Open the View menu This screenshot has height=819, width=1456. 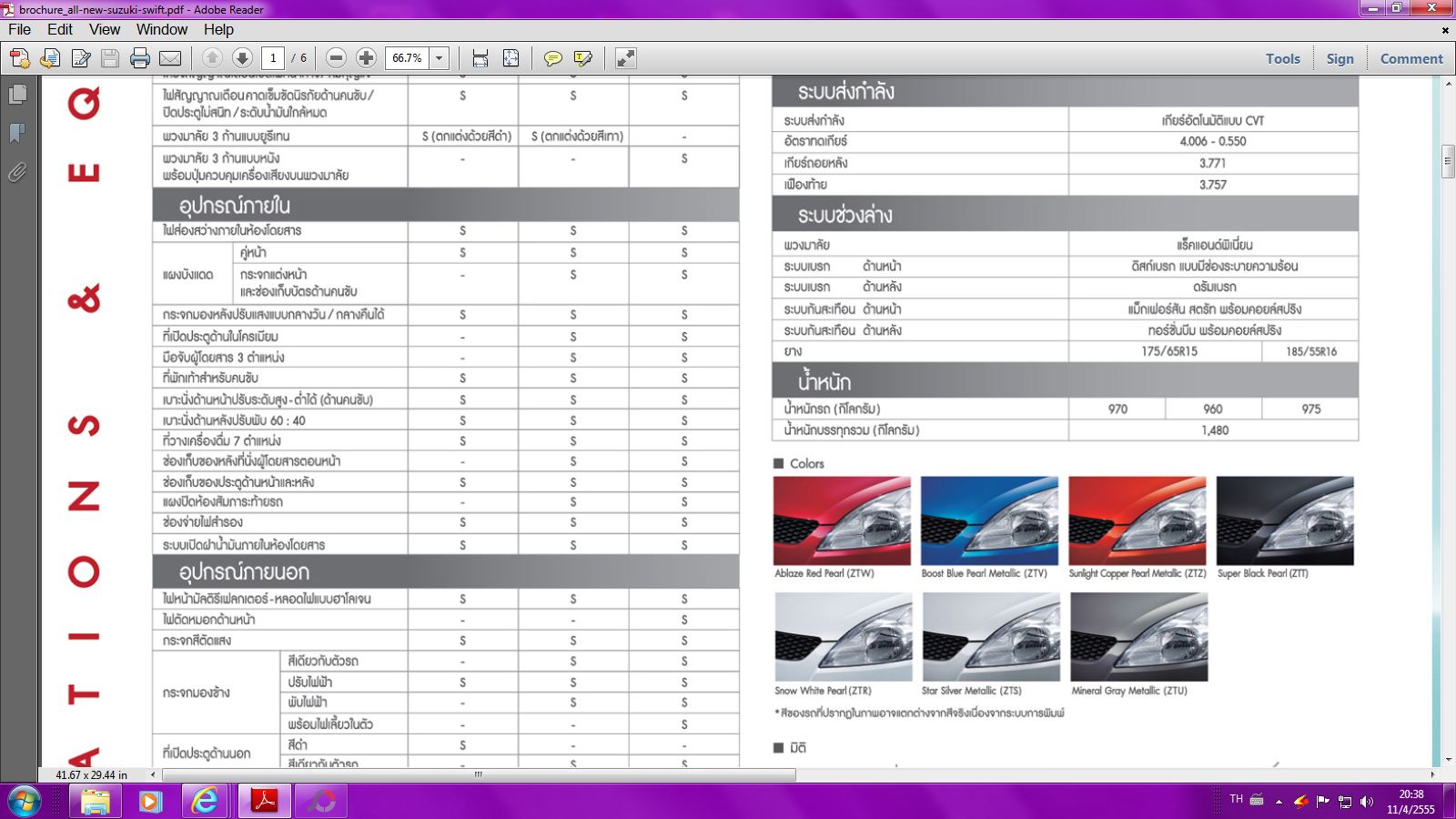[x=105, y=29]
